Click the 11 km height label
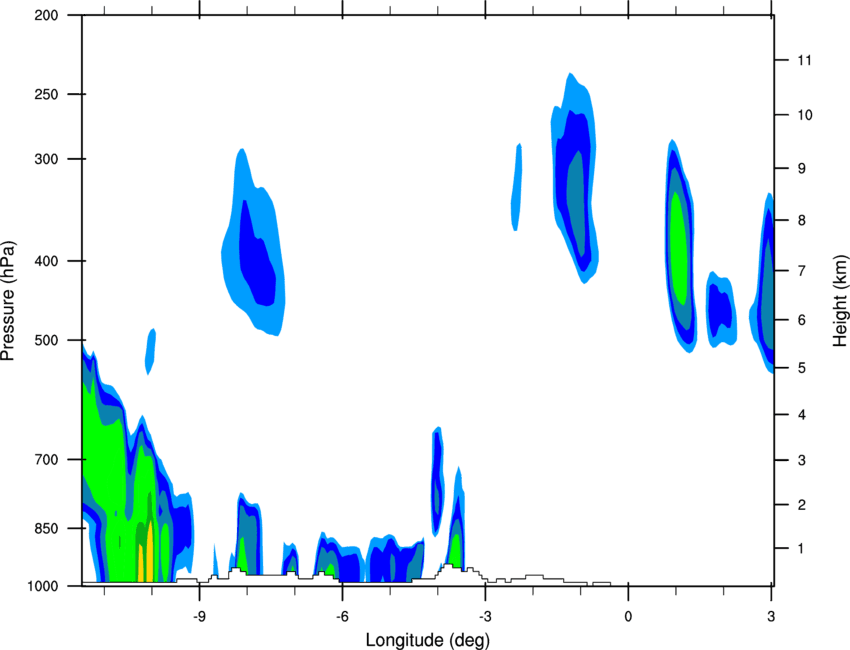Screen dimensions: 850x650 (804, 60)
